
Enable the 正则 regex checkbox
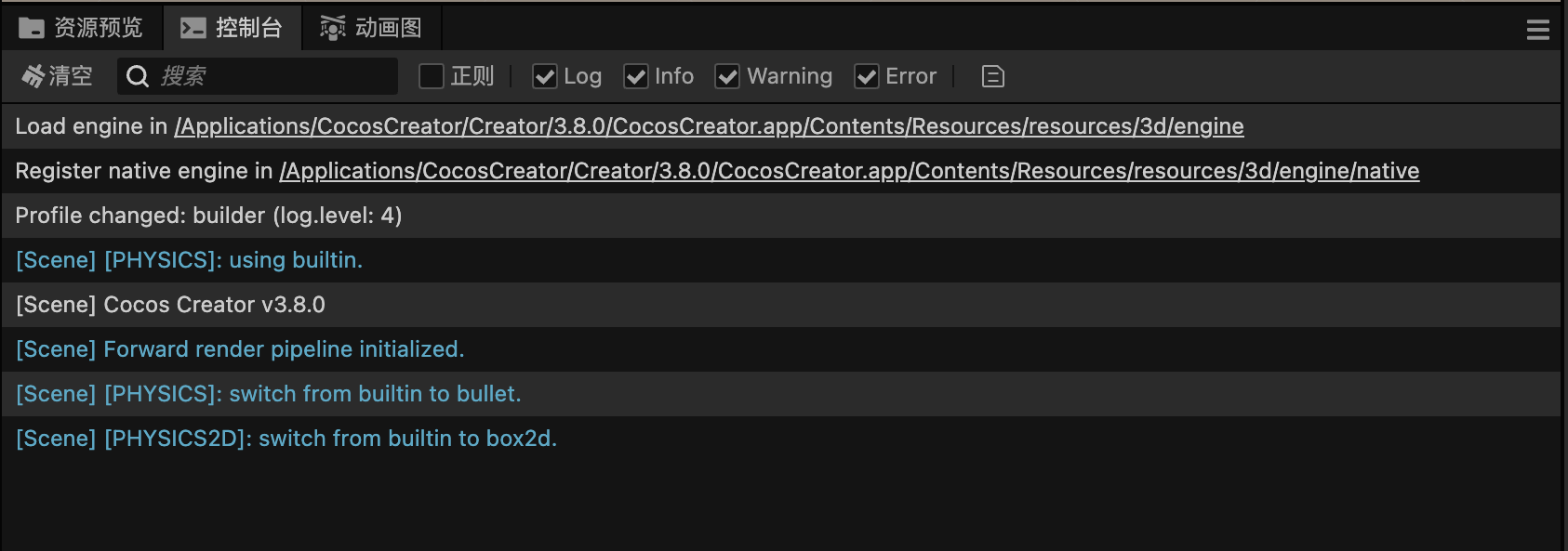(x=432, y=76)
